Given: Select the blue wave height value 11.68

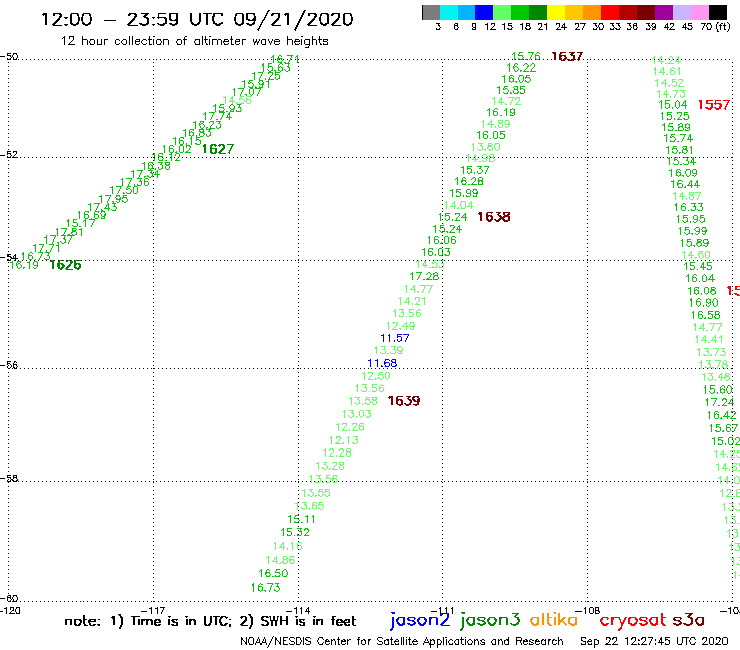Looking at the screenshot, I should tap(382, 363).
